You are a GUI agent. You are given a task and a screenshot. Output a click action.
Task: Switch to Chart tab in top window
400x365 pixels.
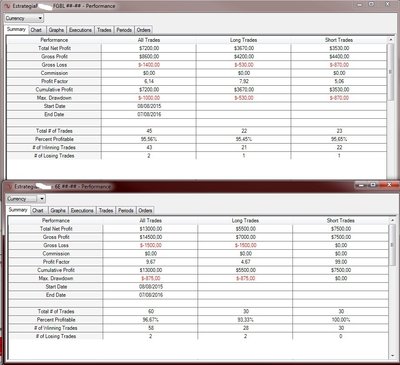click(36, 30)
